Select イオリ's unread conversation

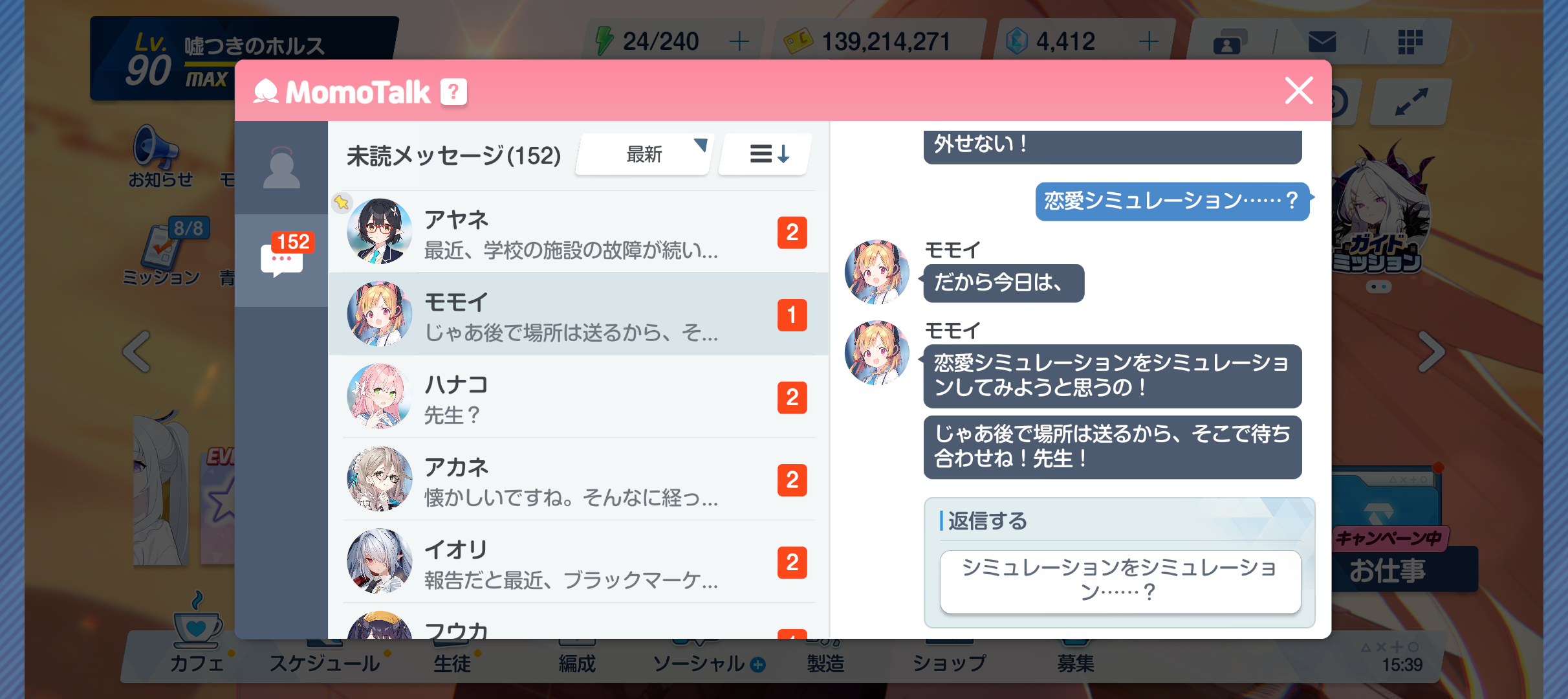pyautogui.click(x=578, y=562)
